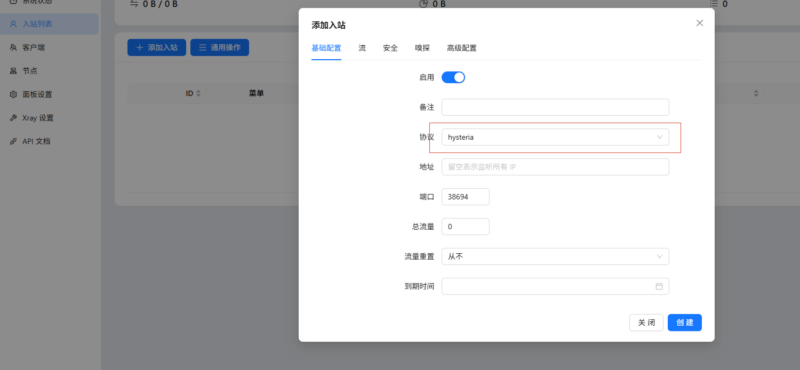Click the 节点 cluster icon

point(13,71)
